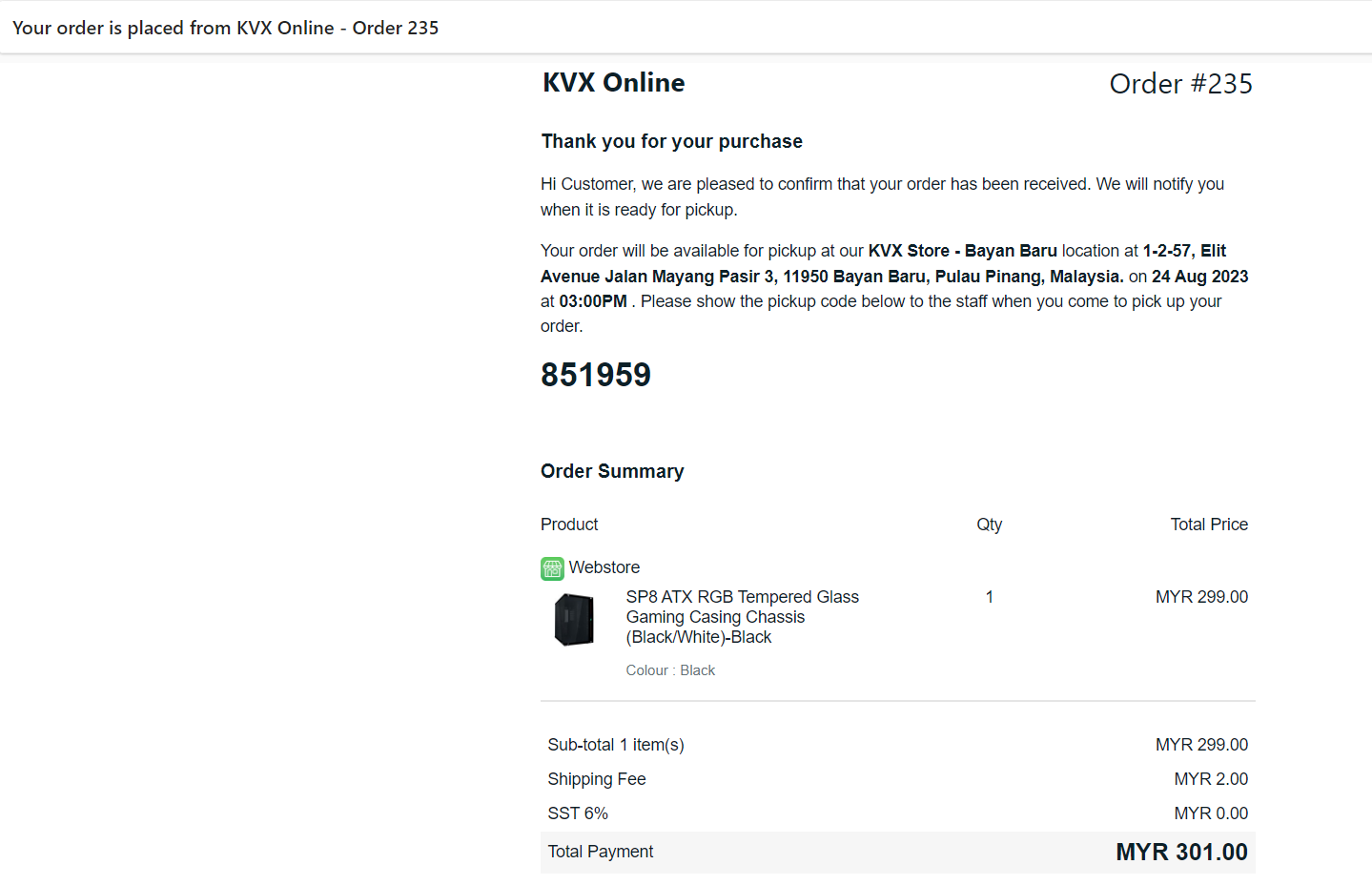Click the green Webstore shop icon
1372x885 pixels.
(552, 568)
